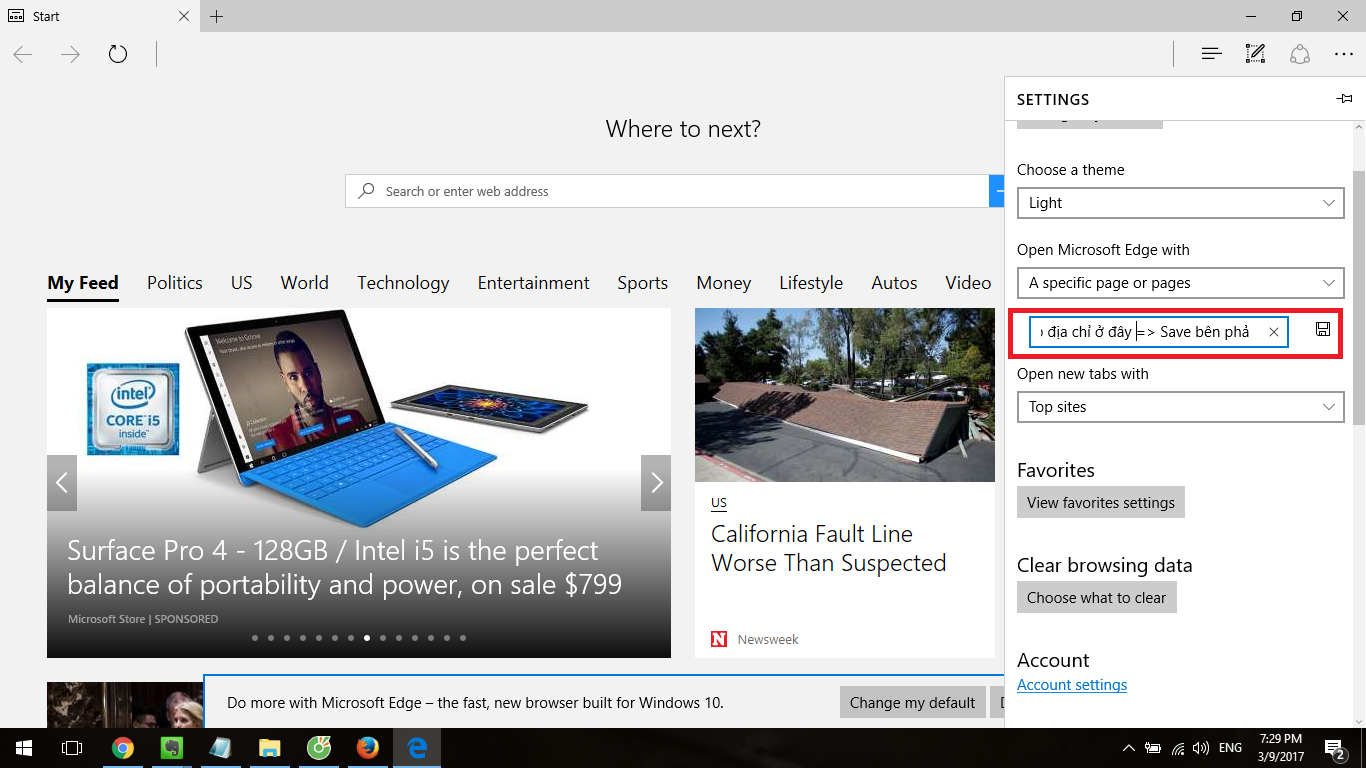Close the Start tab
This screenshot has height=768, width=1366.
(184, 16)
